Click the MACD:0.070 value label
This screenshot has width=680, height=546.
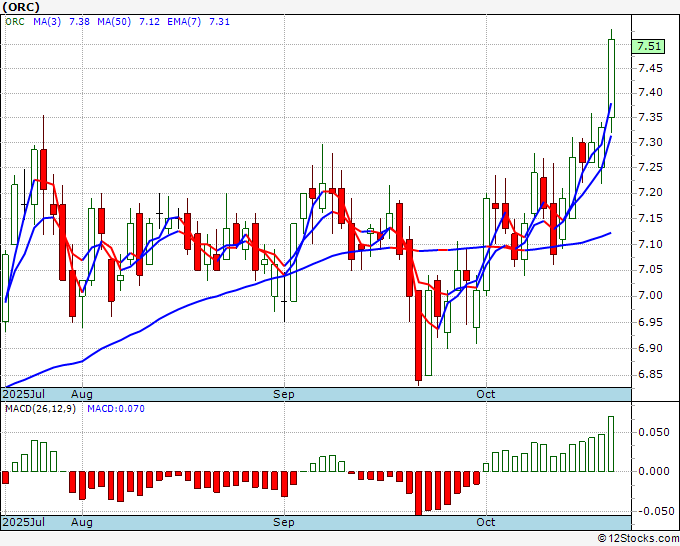click(x=116, y=409)
